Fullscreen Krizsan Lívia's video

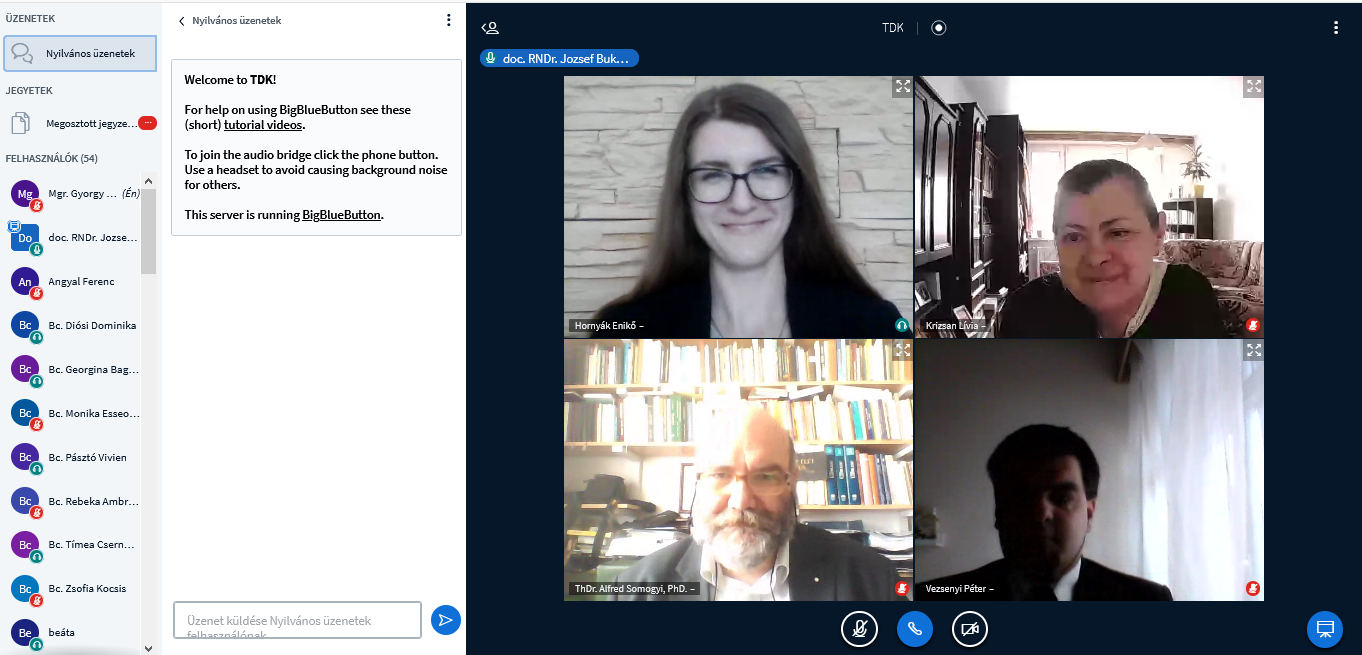1253,87
